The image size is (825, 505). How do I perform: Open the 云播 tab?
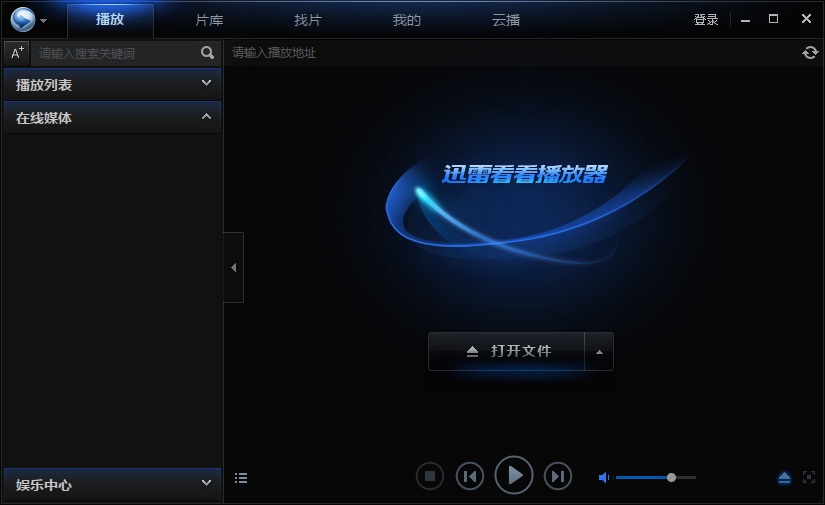506,20
